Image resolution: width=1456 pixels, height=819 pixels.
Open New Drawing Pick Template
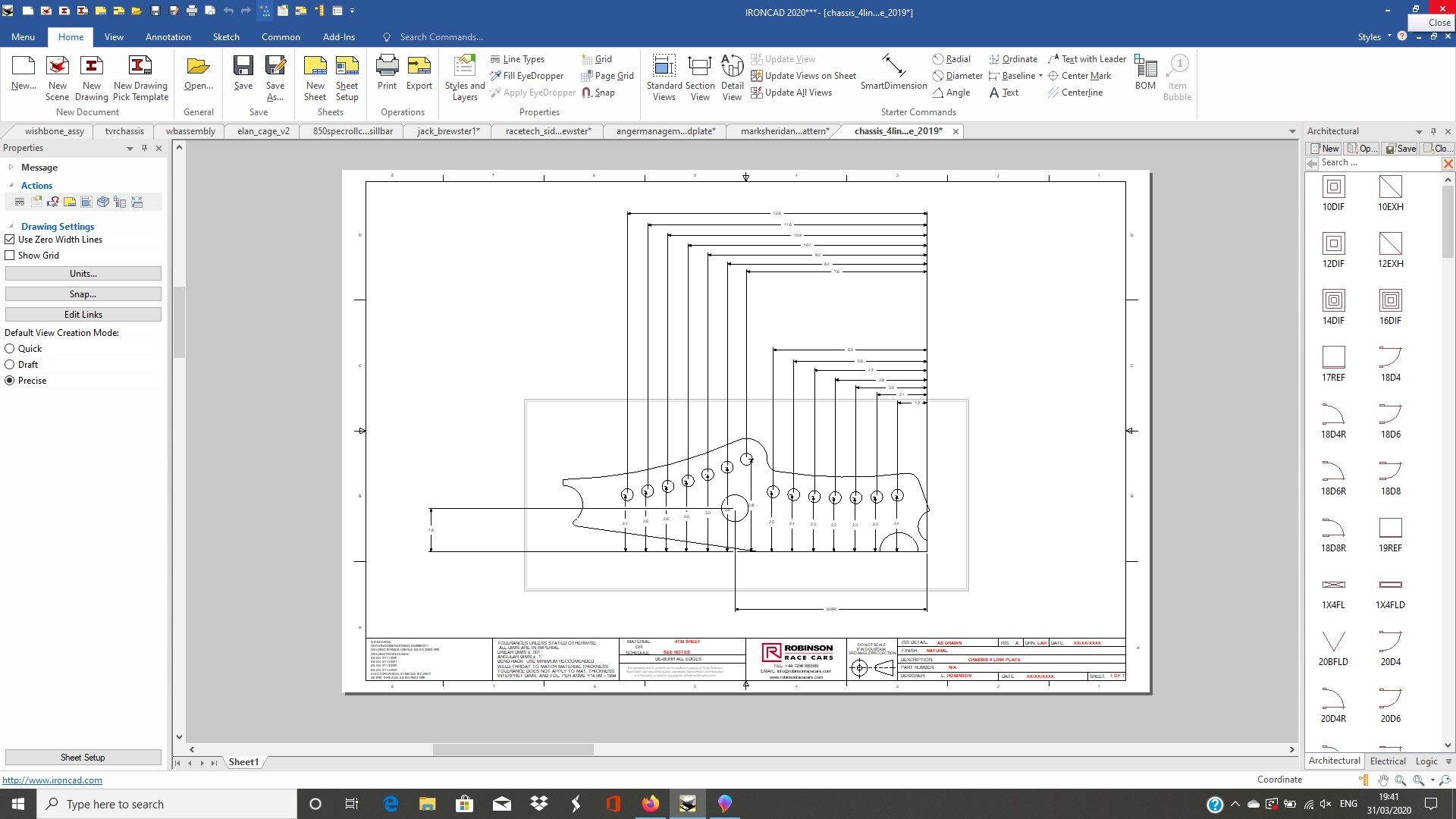point(140,78)
